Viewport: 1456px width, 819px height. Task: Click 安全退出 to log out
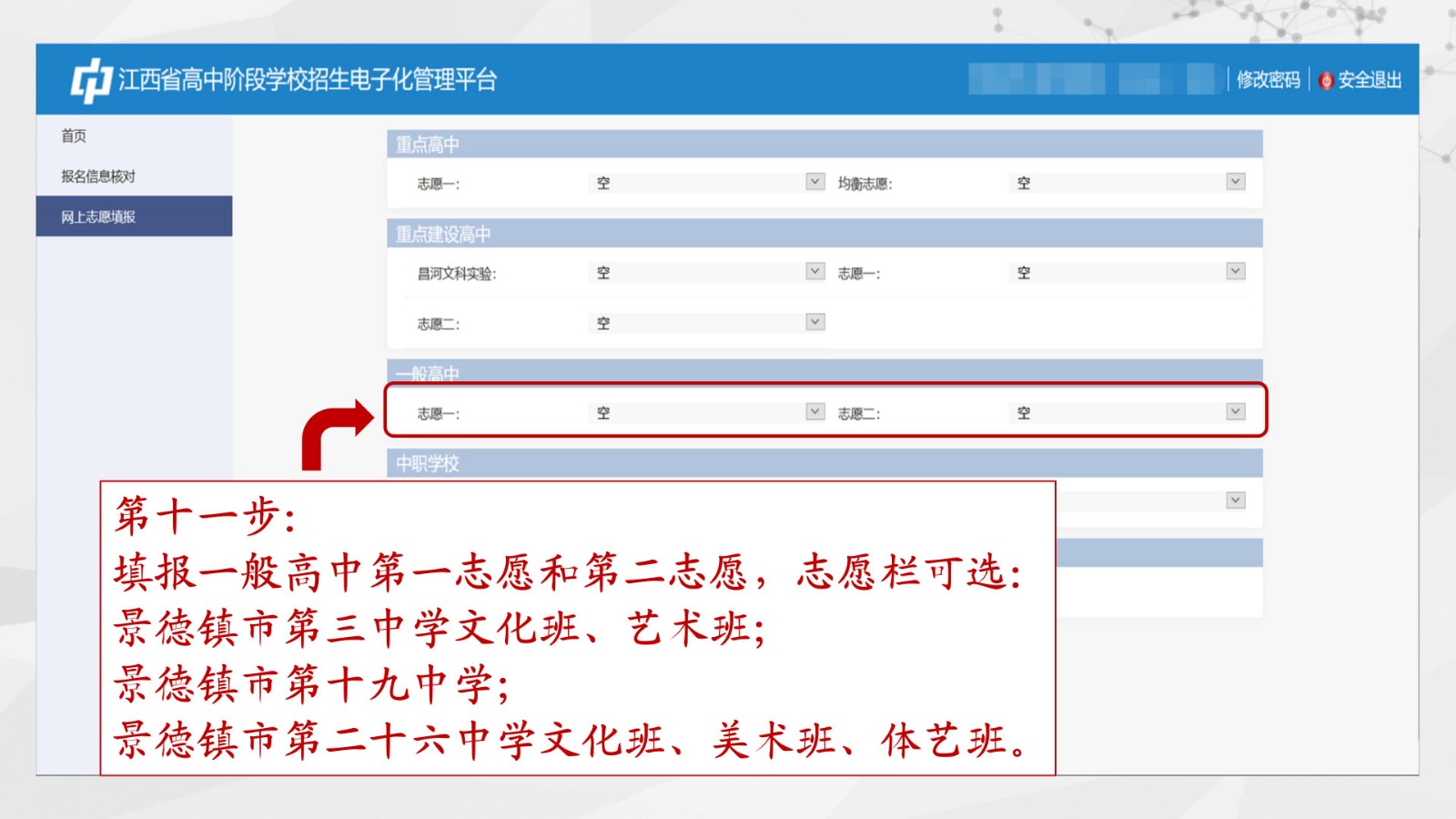pos(1369,80)
